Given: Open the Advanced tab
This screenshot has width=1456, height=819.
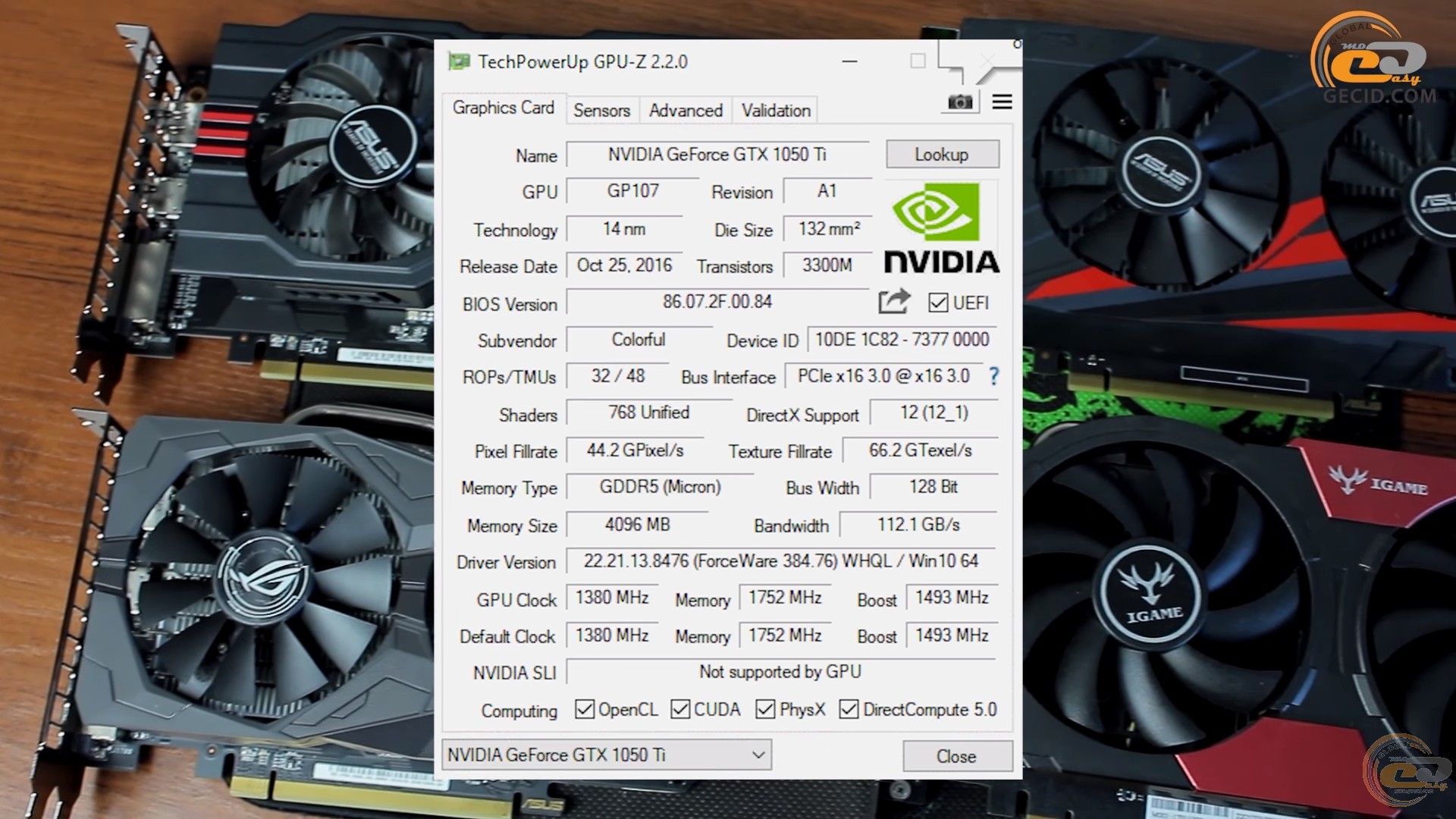Looking at the screenshot, I should [x=685, y=110].
